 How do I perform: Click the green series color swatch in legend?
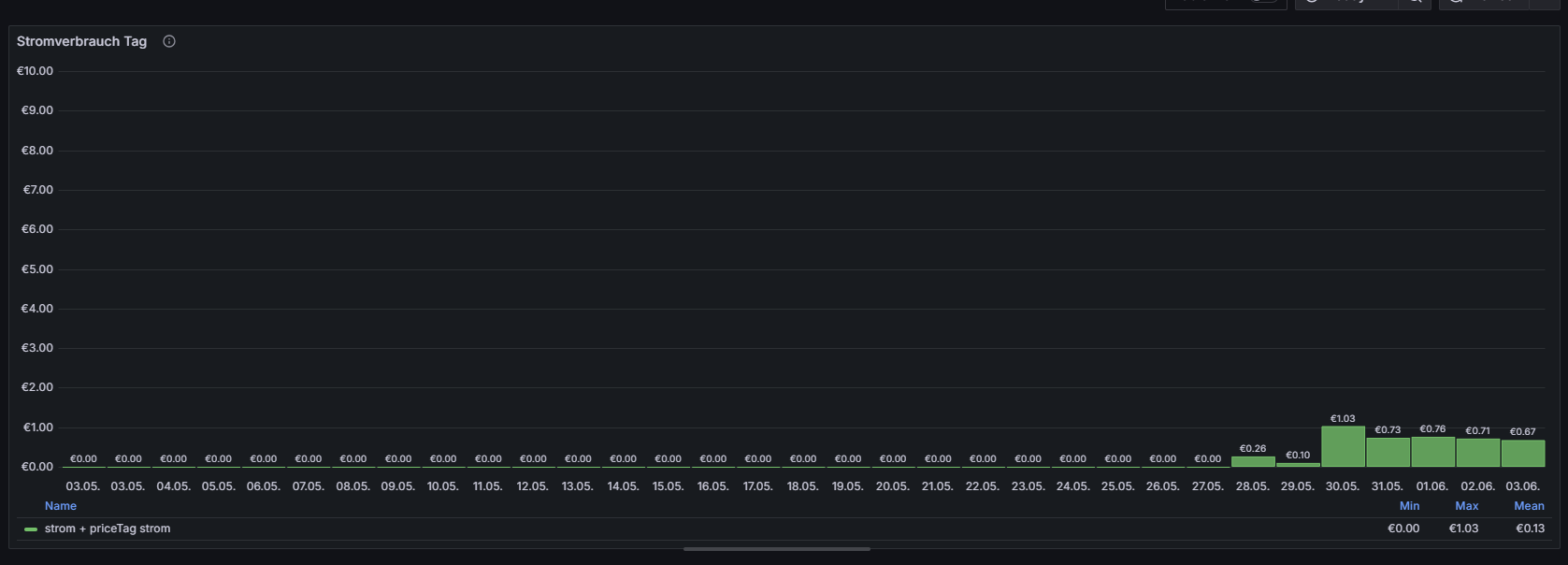(x=31, y=529)
